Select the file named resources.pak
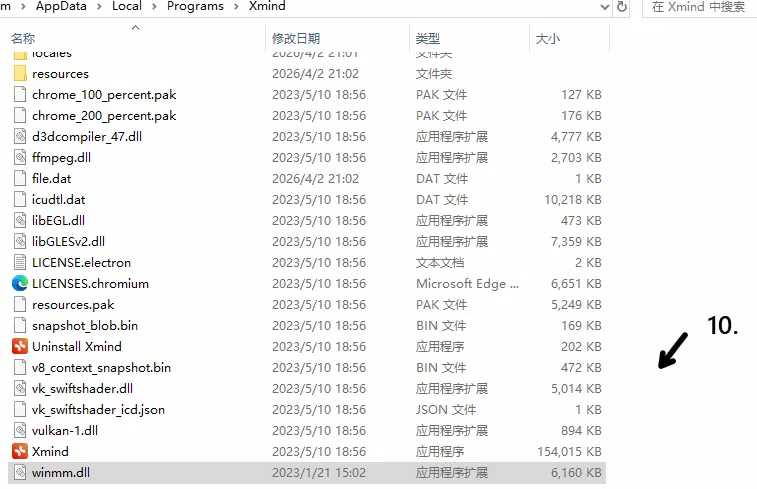The width and height of the screenshot is (757, 489). [73, 305]
